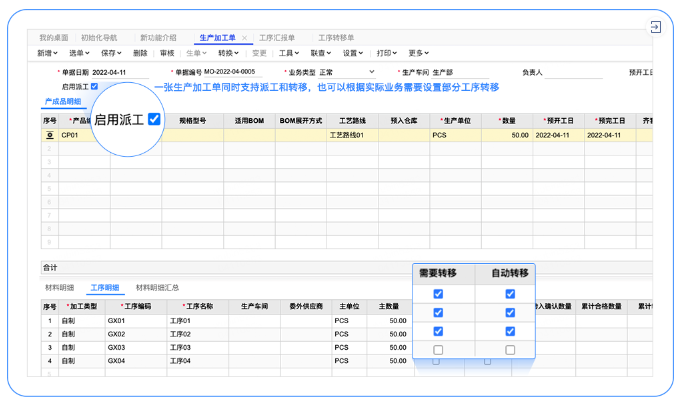
Task: Click the CP01 product cell
Action: pyautogui.click(x=74, y=135)
